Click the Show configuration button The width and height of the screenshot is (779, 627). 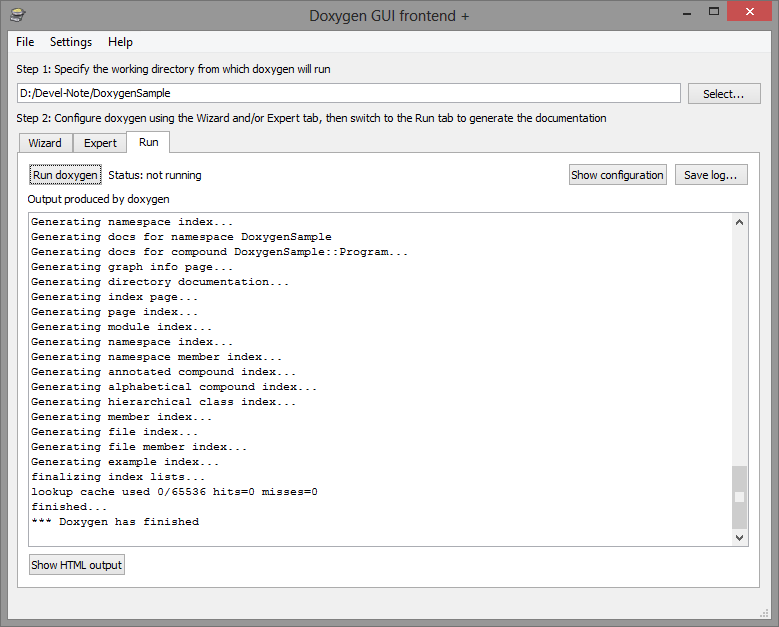point(618,175)
